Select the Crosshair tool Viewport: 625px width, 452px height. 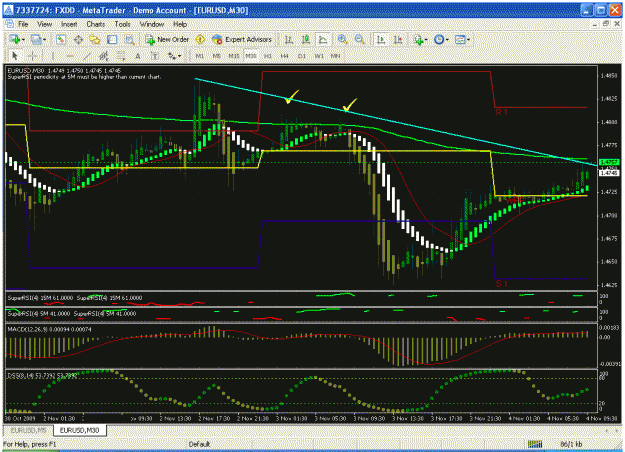click(x=32, y=56)
